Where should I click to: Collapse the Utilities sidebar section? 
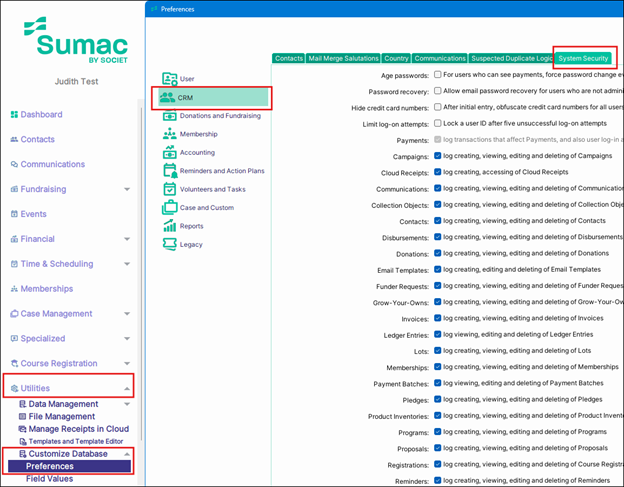click(x=127, y=388)
